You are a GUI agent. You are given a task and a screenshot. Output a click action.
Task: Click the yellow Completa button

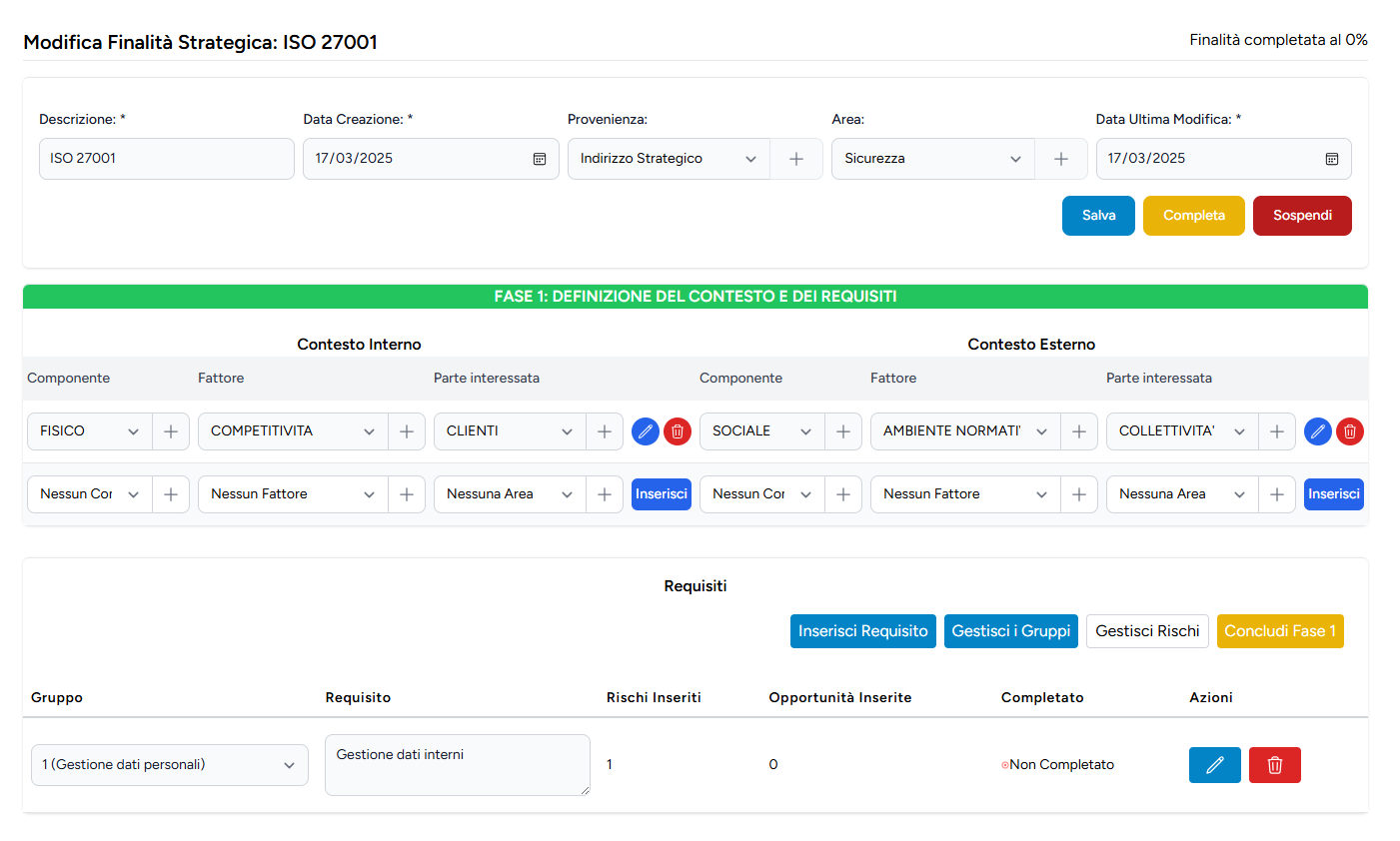pyautogui.click(x=1193, y=216)
